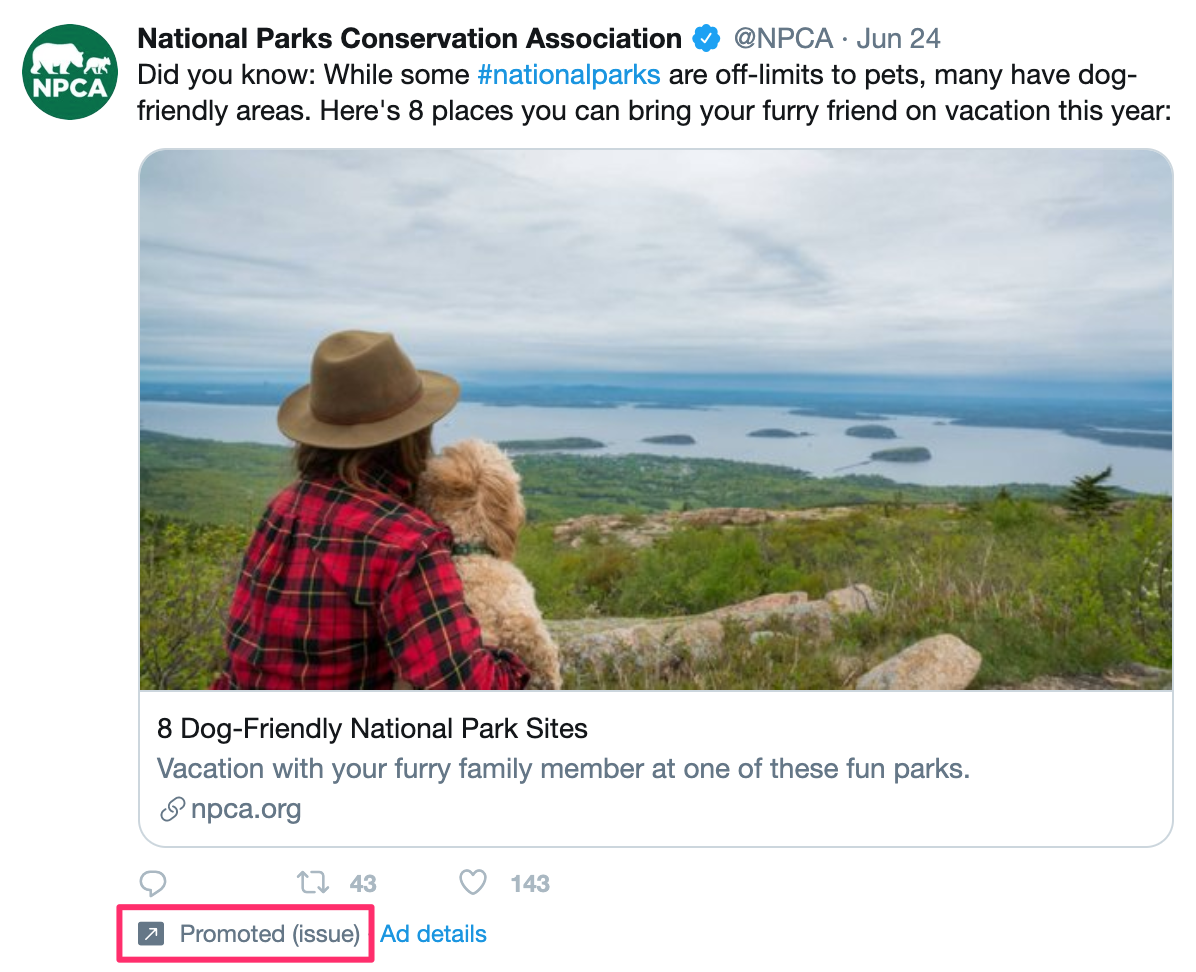
Task: Open the Ad details link
Action: [x=433, y=934]
